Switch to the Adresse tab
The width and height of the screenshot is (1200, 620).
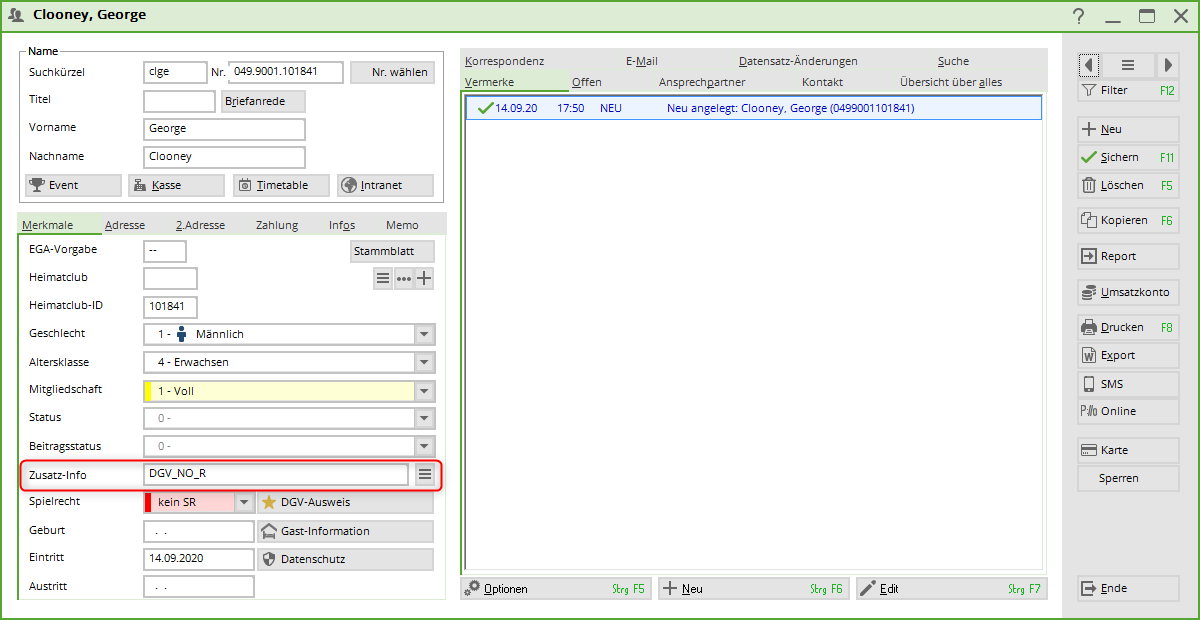pos(125,225)
